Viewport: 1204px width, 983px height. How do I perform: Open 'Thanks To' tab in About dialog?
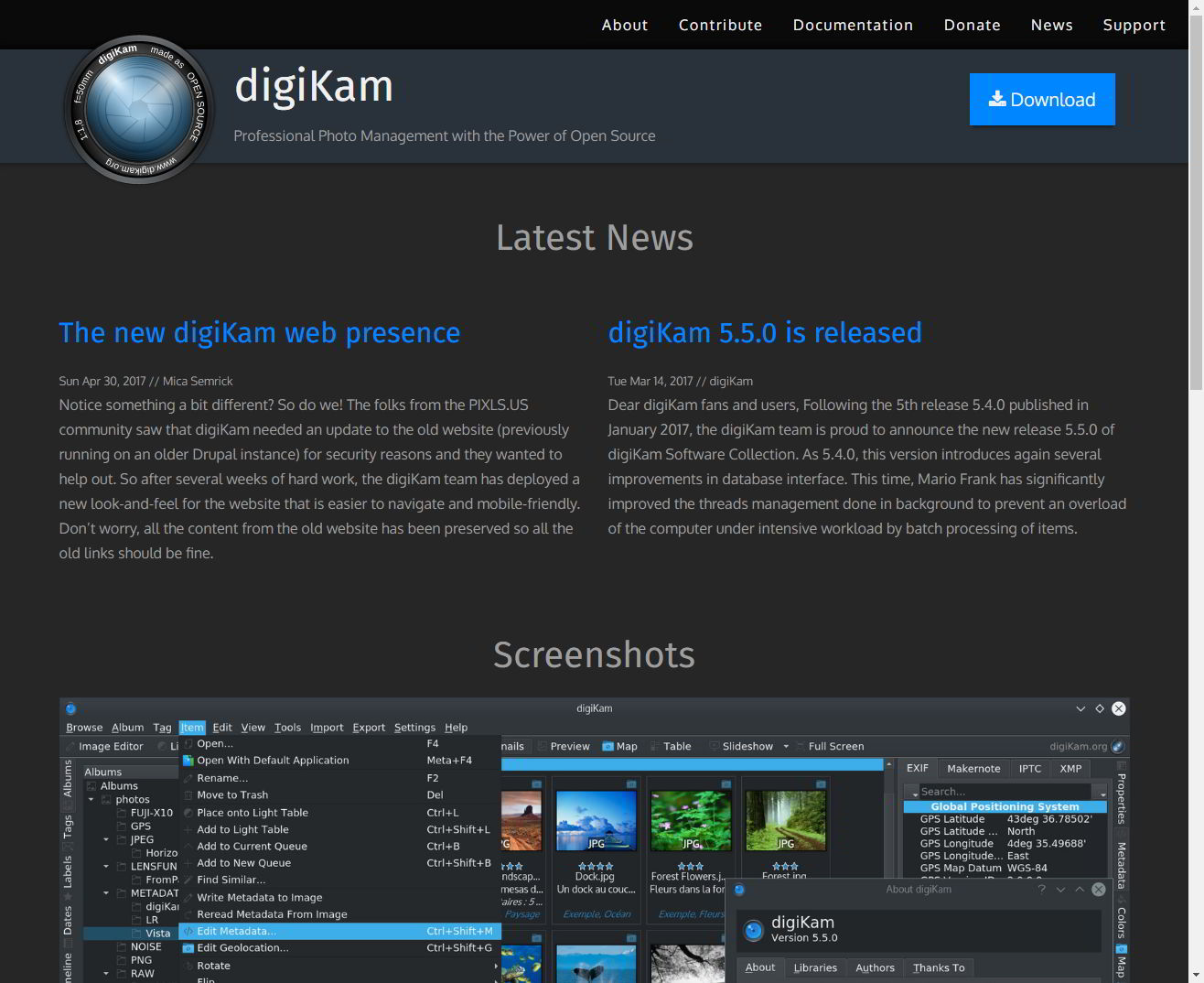(x=939, y=967)
